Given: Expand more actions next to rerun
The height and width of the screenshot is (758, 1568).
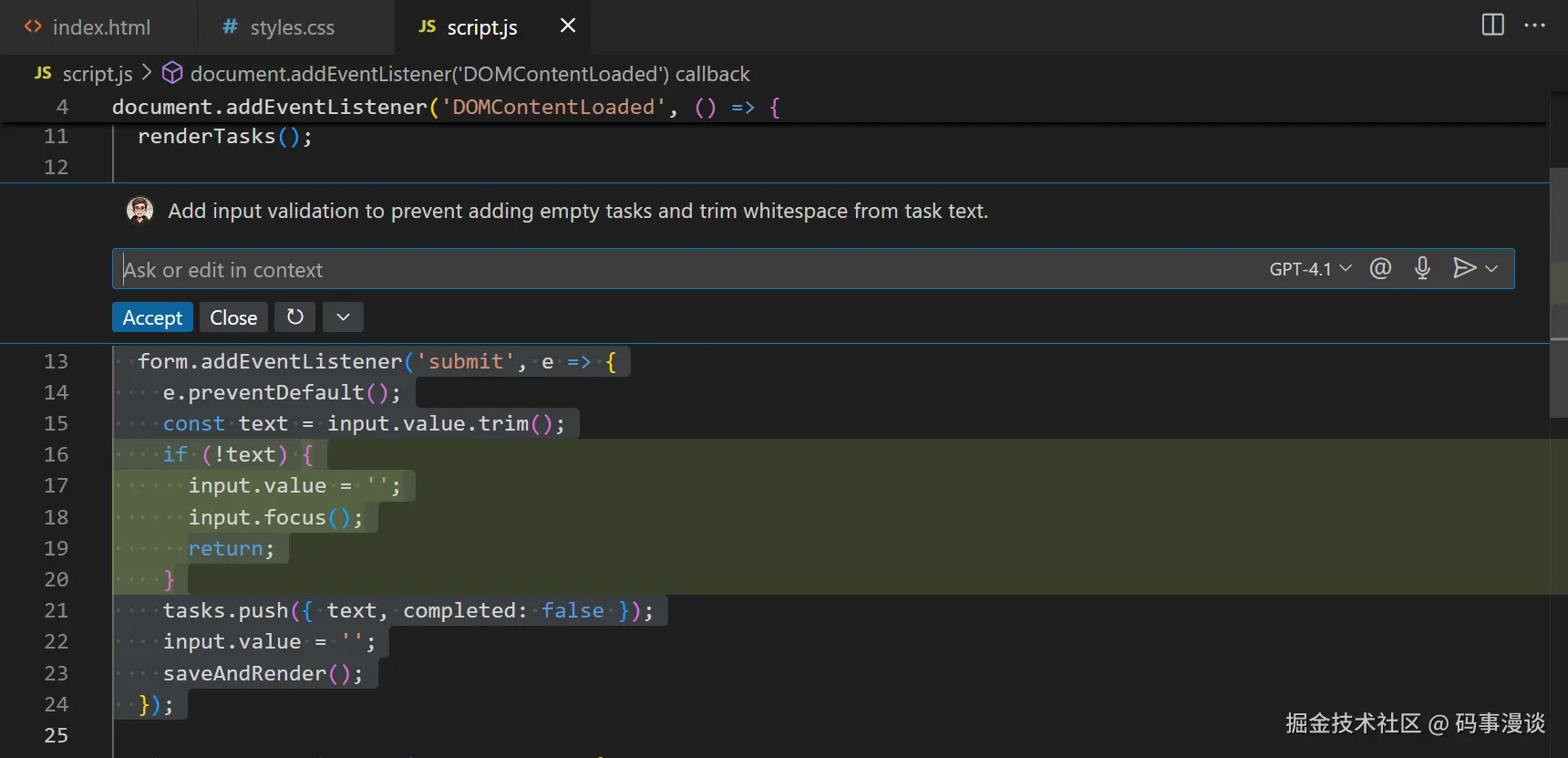Looking at the screenshot, I should (x=343, y=317).
